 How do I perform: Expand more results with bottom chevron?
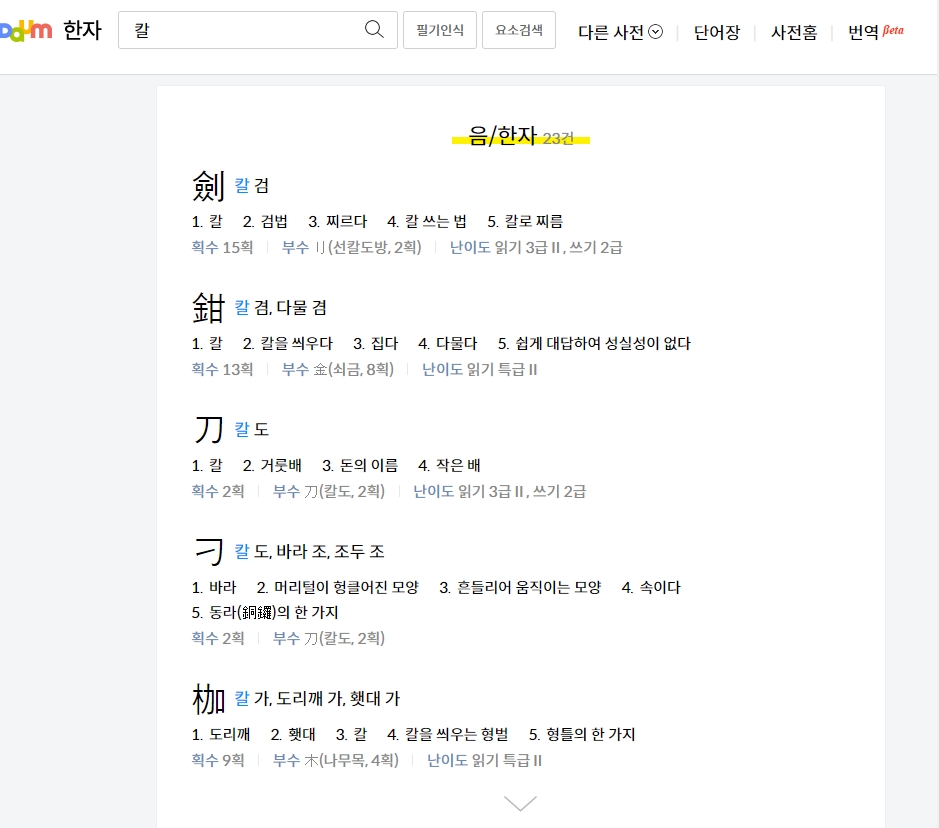(520, 803)
